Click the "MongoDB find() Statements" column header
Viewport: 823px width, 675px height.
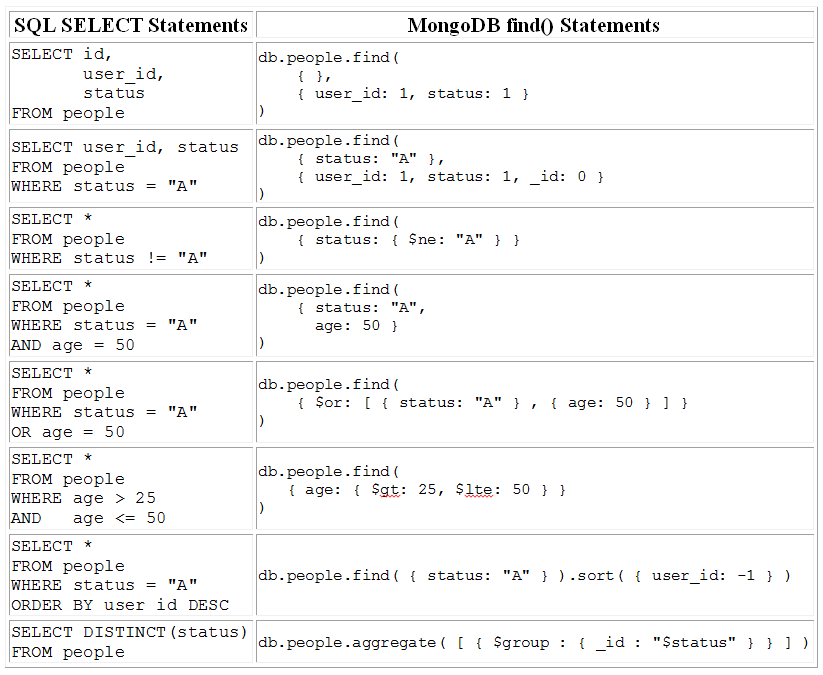point(534,25)
